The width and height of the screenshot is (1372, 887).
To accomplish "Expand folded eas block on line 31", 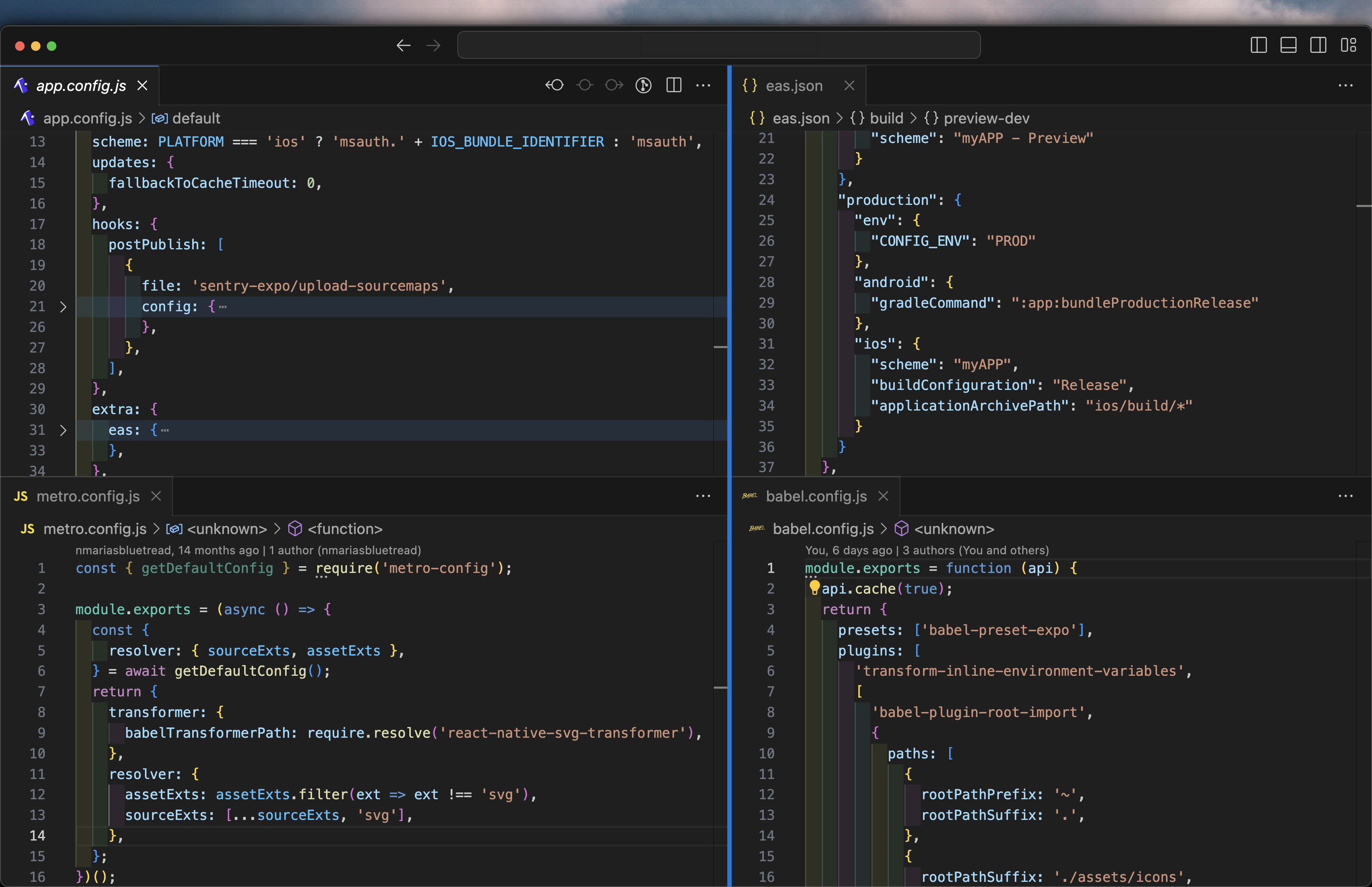I will 64,430.
